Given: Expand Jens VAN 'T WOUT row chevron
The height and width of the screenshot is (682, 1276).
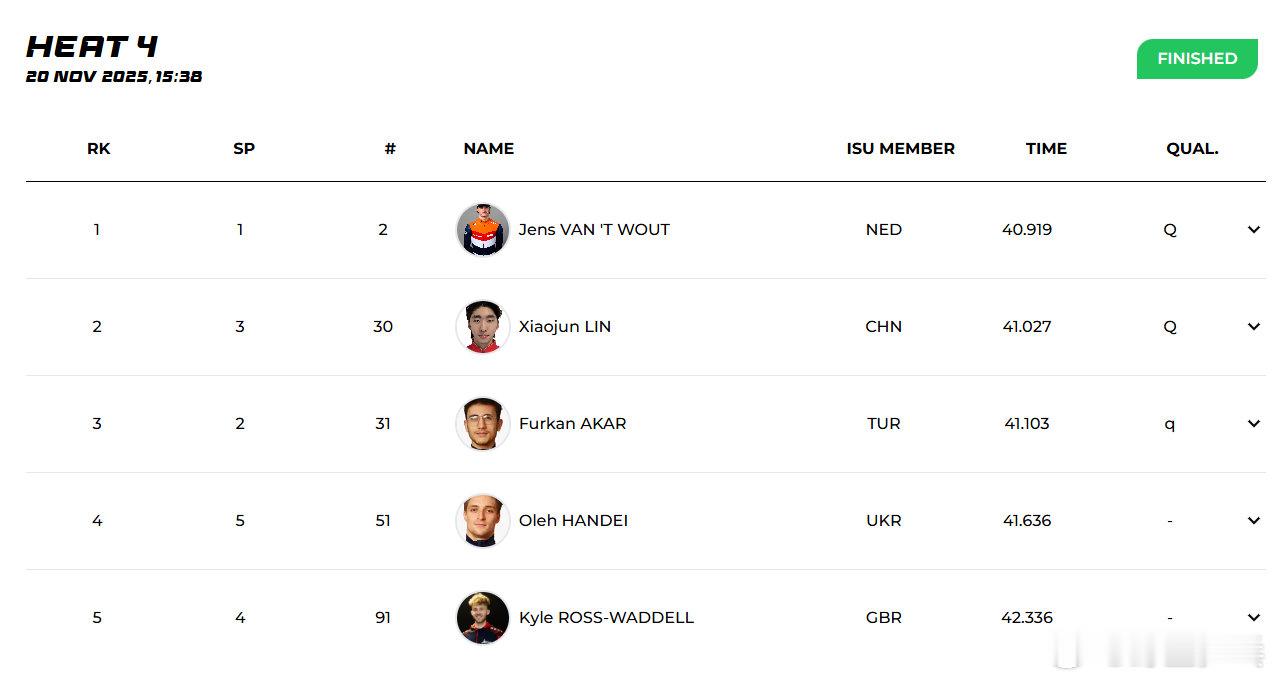Looking at the screenshot, I should (x=1253, y=229).
